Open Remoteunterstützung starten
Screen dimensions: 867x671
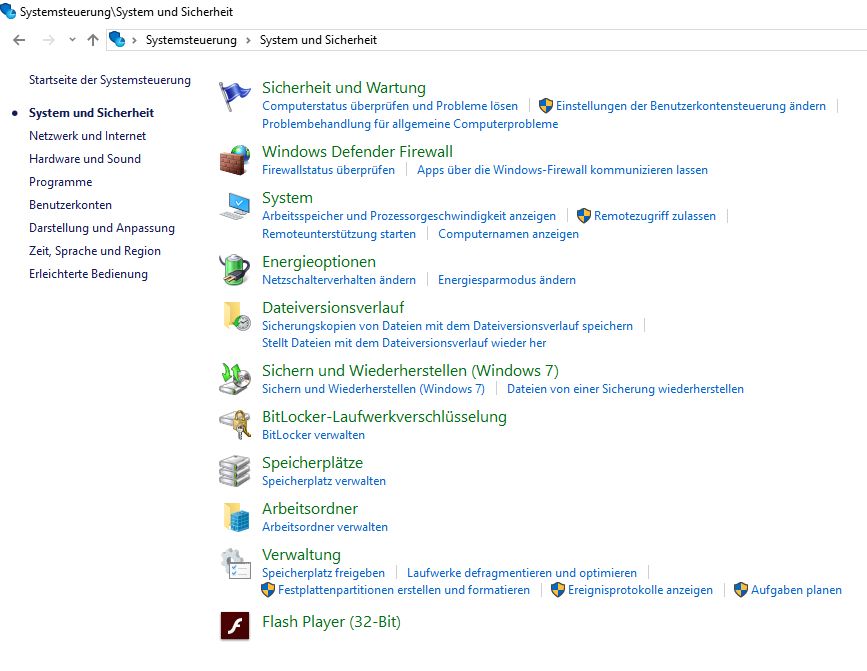point(339,234)
